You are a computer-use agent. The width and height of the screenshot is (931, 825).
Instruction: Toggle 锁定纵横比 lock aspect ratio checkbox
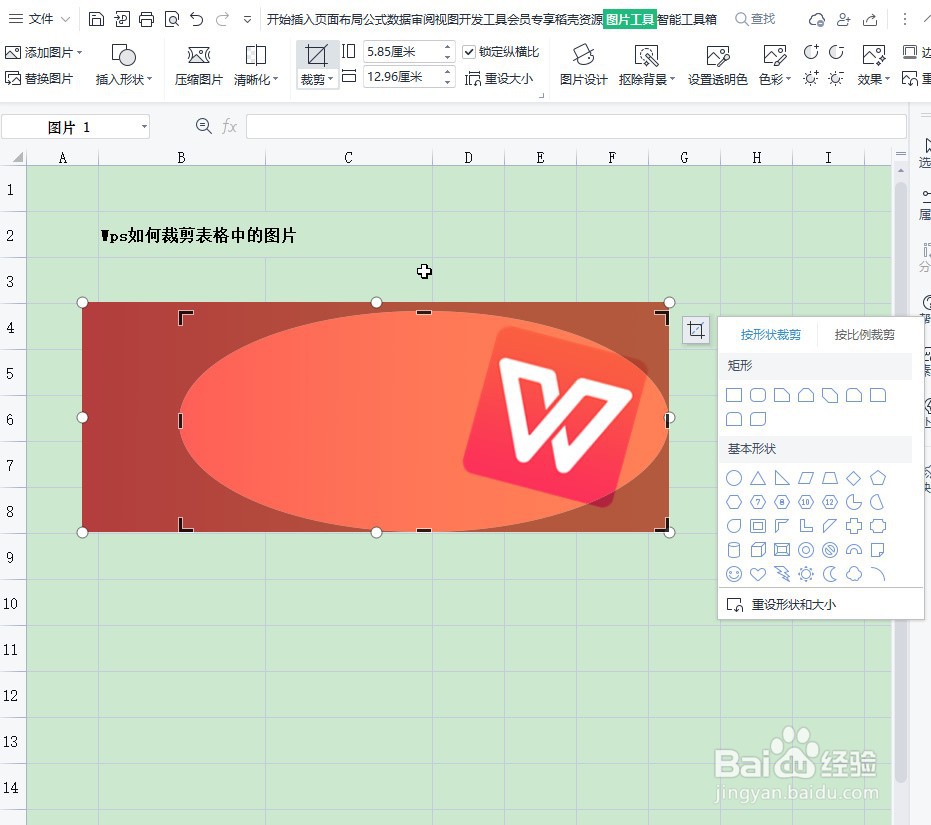pyautogui.click(x=469, y=52)
